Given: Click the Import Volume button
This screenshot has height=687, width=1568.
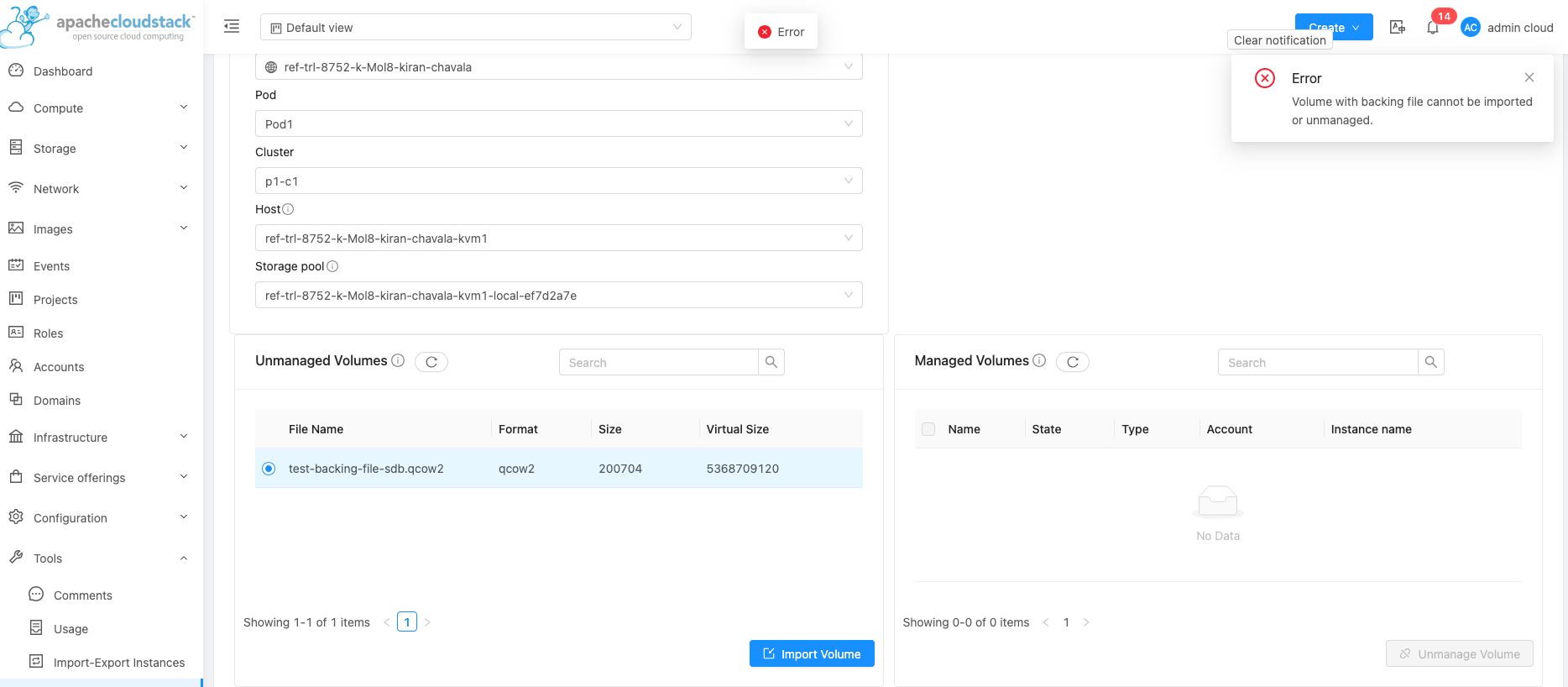Looking at the screenshot, I should pyautogui.click(x=812, y=653).
